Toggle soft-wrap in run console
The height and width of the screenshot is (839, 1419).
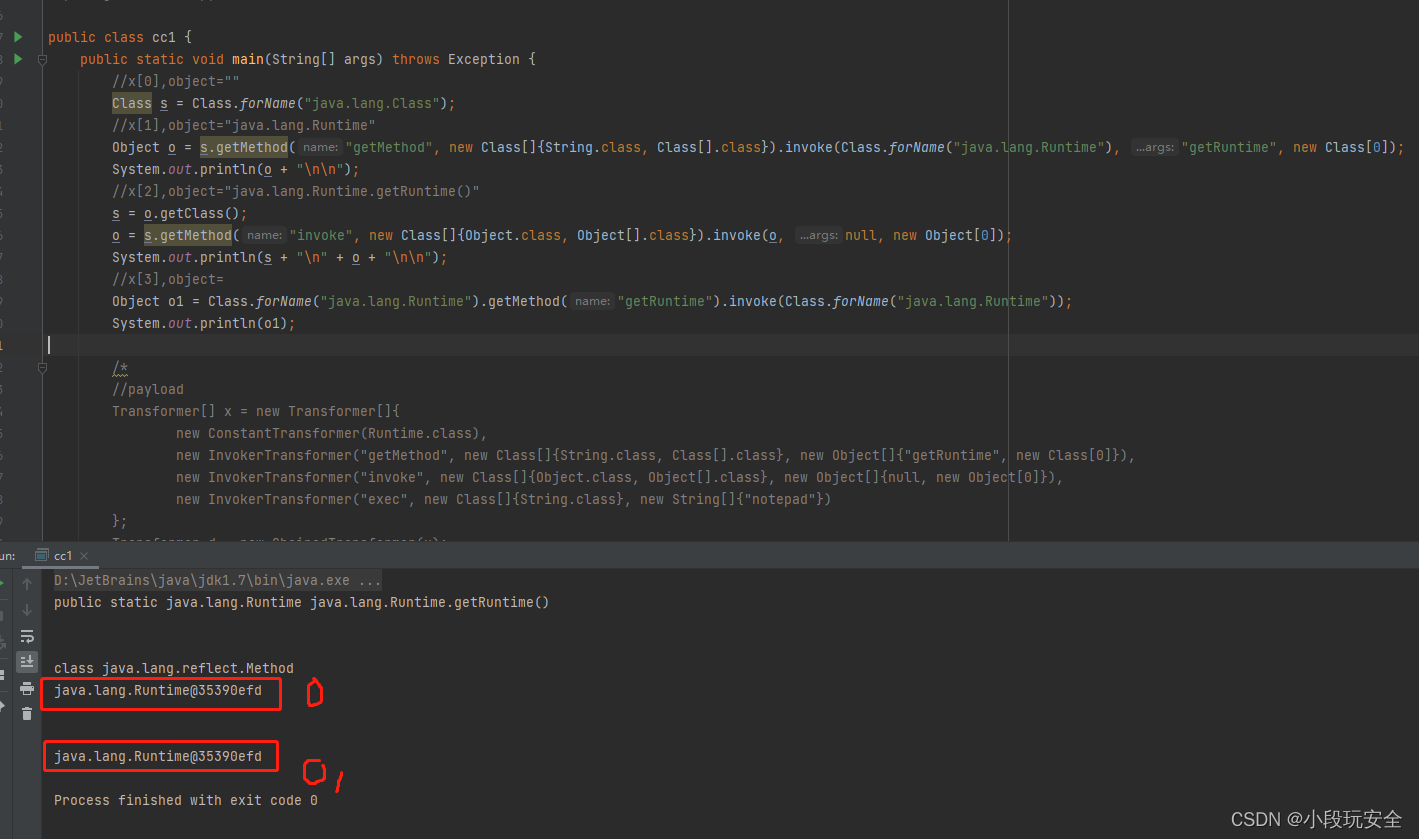point(27,636)
